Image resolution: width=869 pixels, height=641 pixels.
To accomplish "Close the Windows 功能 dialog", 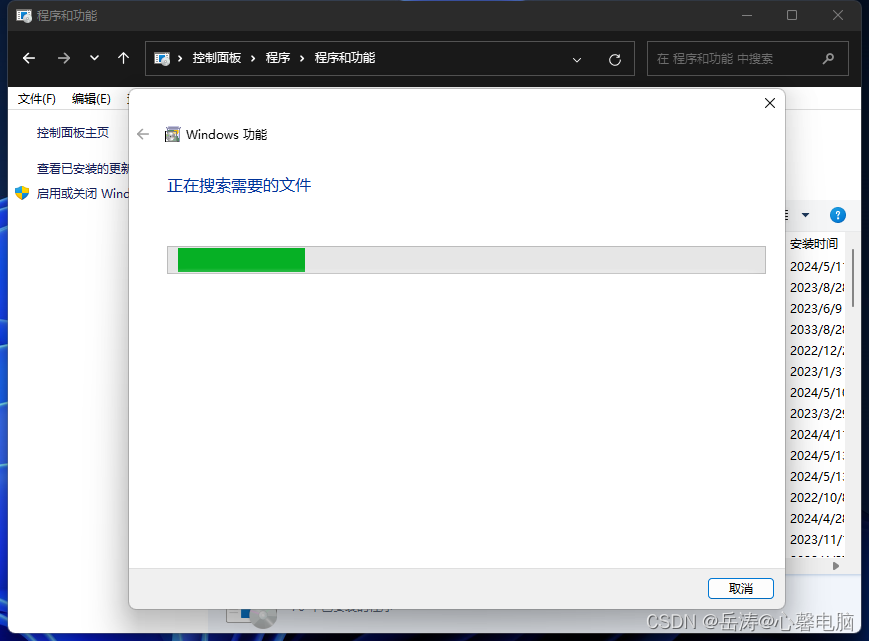I will [x=770, y=103].
